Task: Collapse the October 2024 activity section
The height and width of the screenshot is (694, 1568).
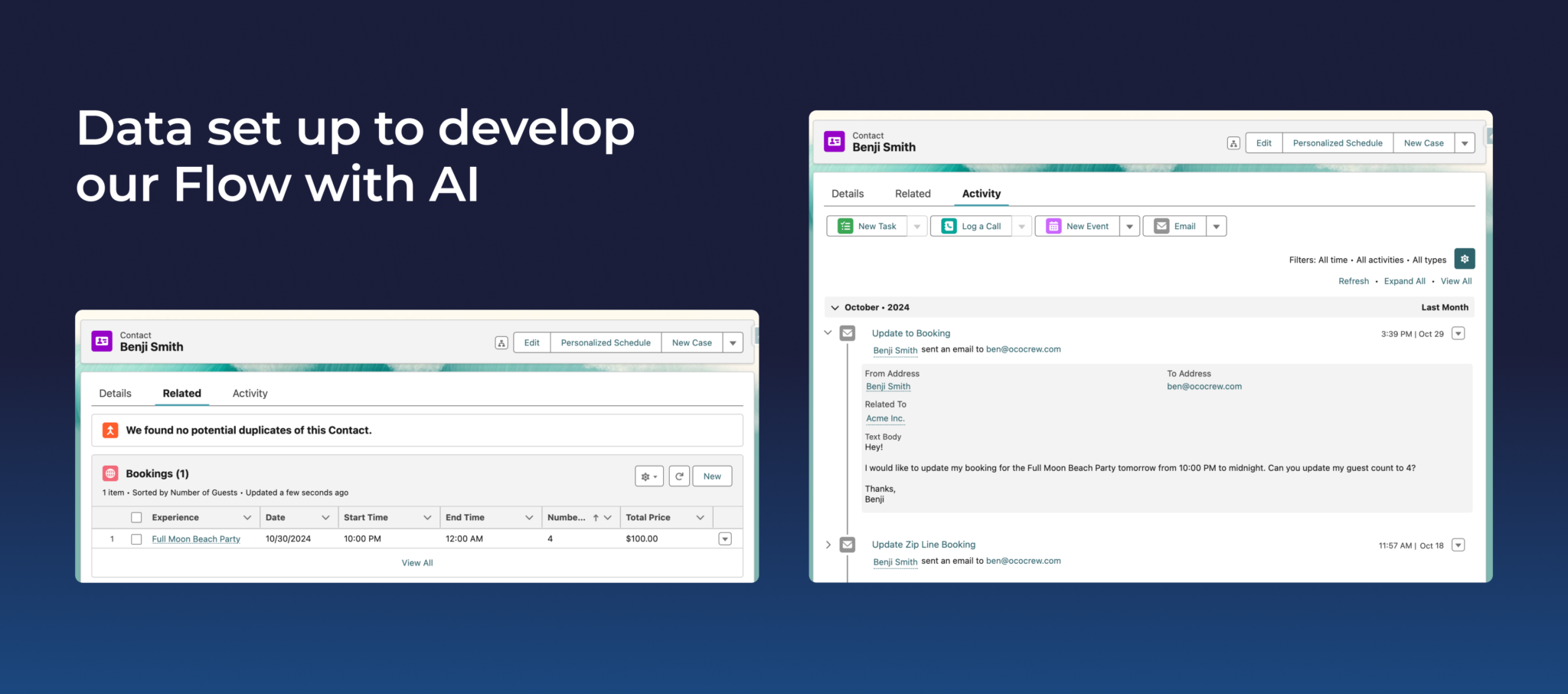Action: [x=835, y=307]
